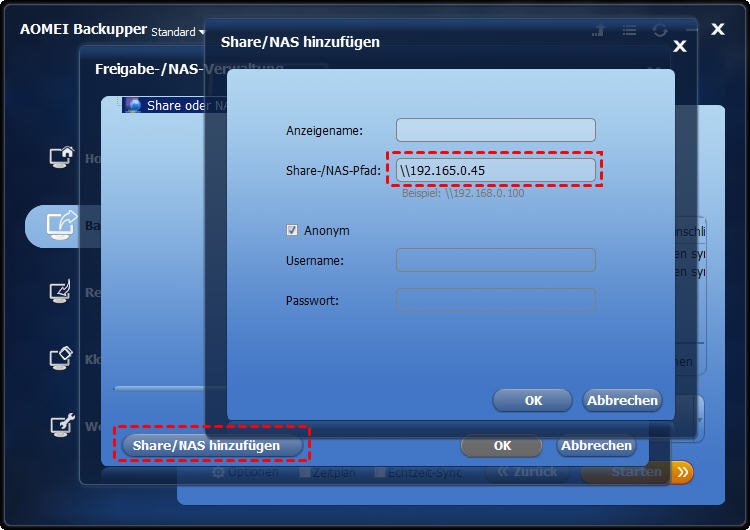750x530 pixels.
Task: Click the Share-/NAS-Pfad input field
Action: [496, 170]
